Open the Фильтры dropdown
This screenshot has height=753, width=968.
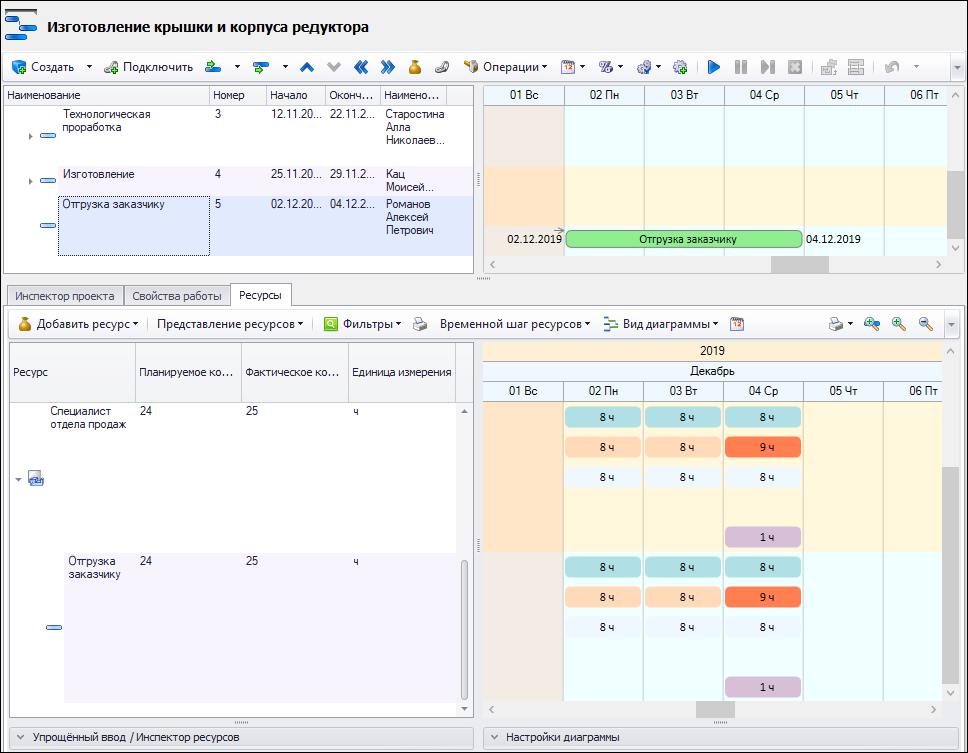click(363, 324)
